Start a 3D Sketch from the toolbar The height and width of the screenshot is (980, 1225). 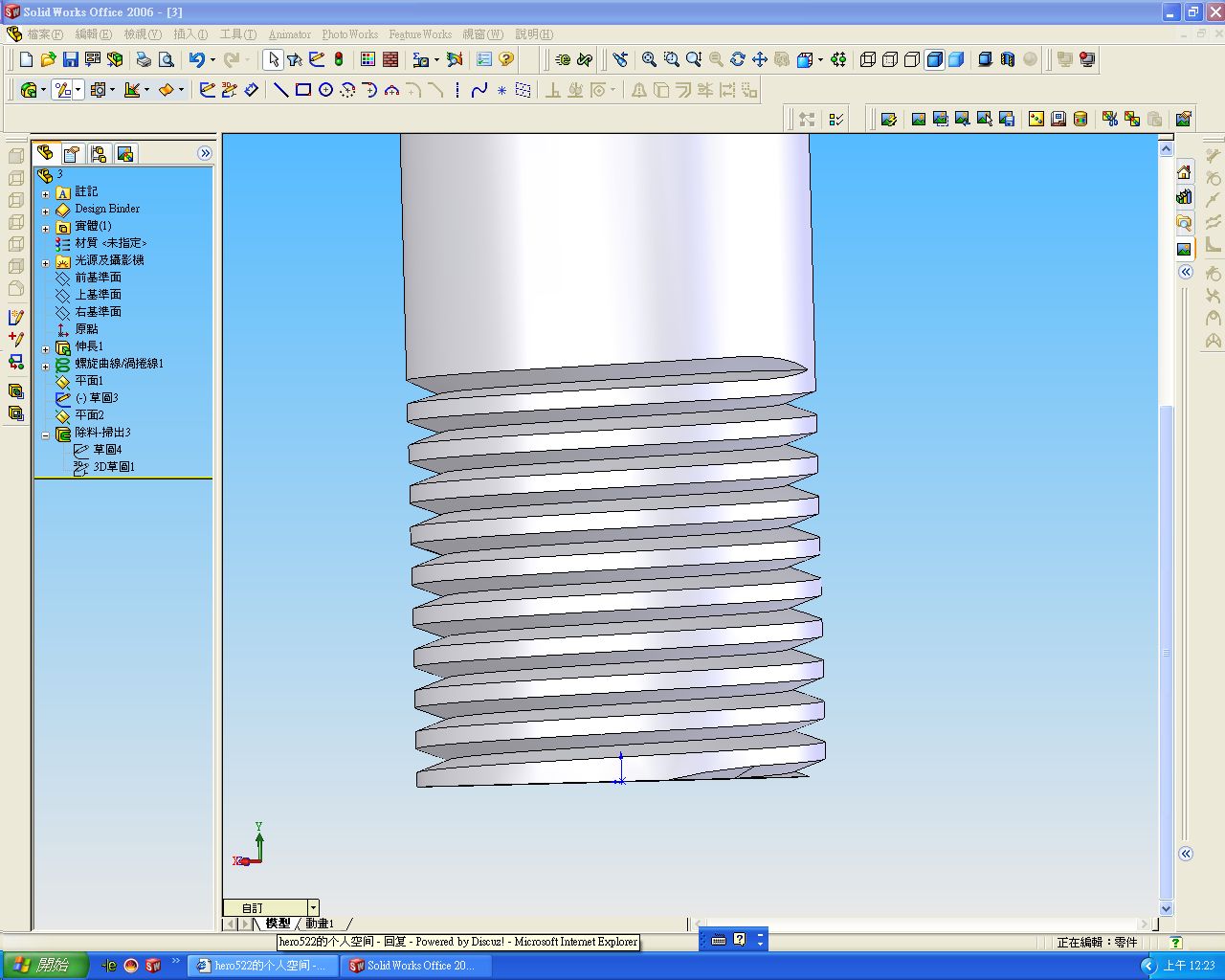229,90
